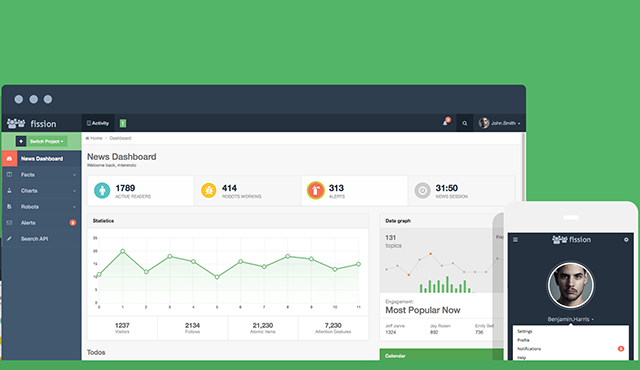Viewport: 640px width, 370px height.
Task: Click the teal Active Readers person icon
Action: click(102, 190)
